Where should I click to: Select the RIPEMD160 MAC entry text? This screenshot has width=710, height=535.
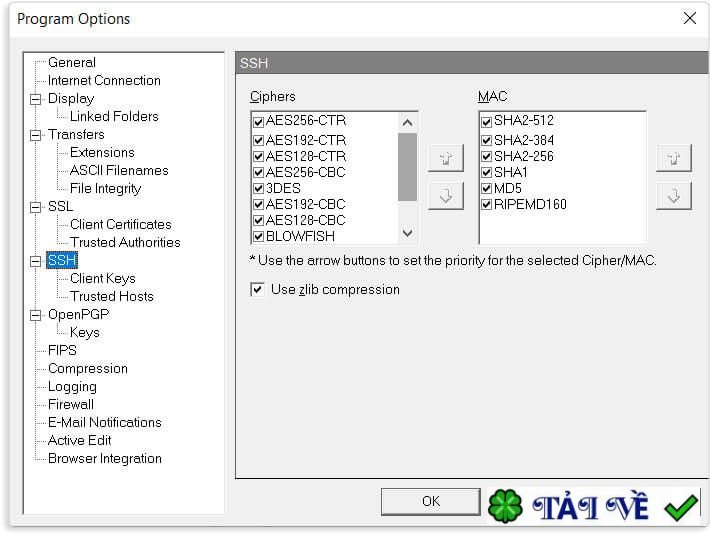[x=530, y=205]
